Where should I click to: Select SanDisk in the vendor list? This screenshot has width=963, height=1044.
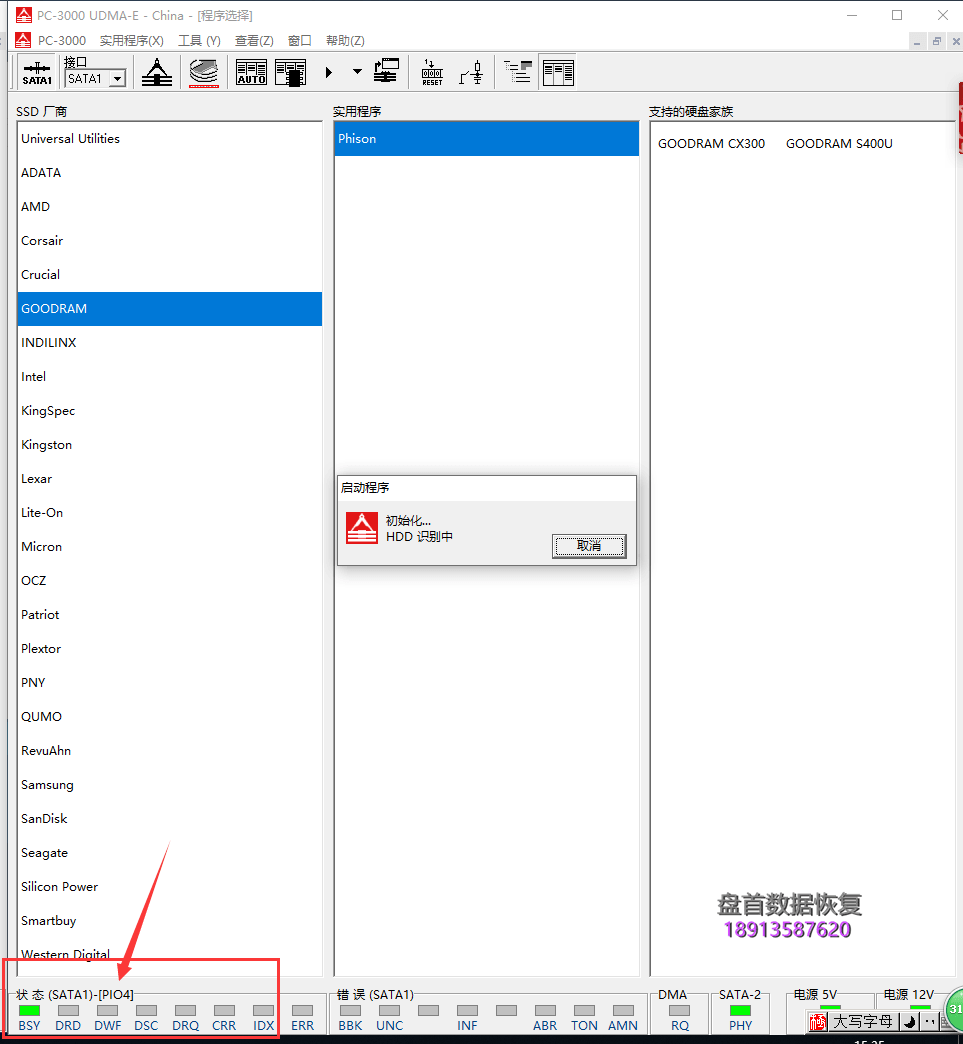click(x=170, y=818)
